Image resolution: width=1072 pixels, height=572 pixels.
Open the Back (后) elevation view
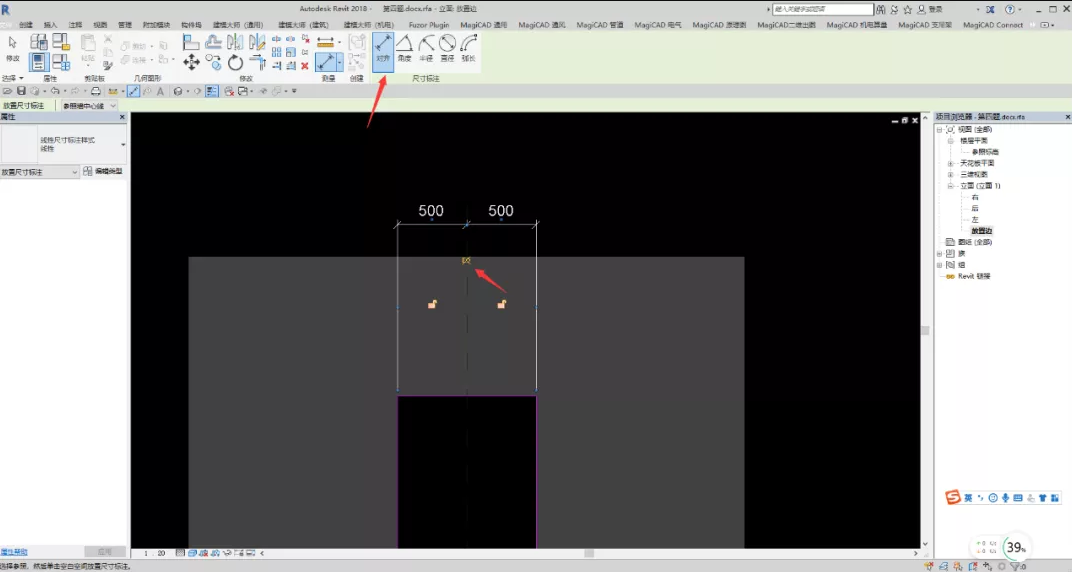click(x=974, y=208)
